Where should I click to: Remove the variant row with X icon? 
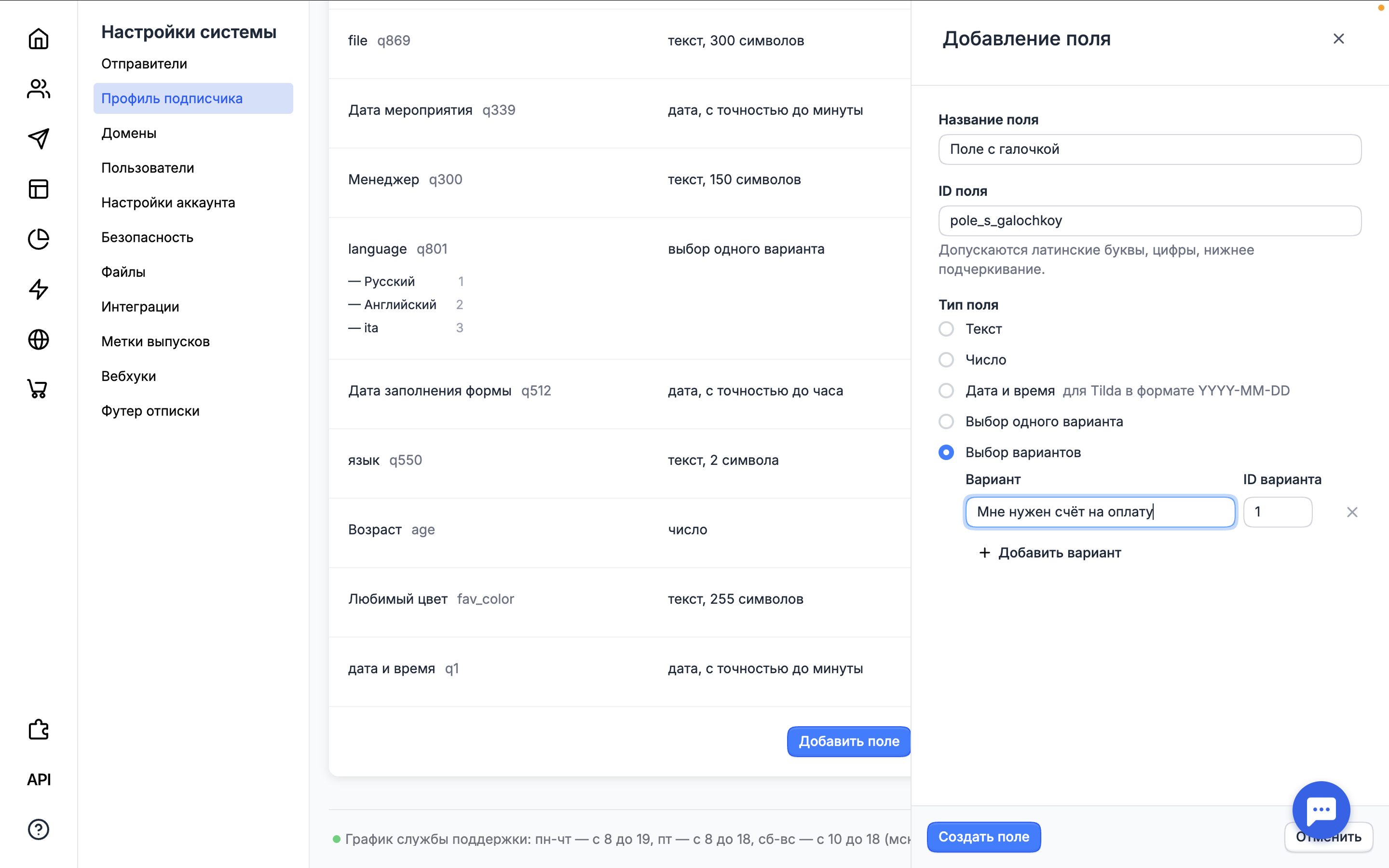1352,512
